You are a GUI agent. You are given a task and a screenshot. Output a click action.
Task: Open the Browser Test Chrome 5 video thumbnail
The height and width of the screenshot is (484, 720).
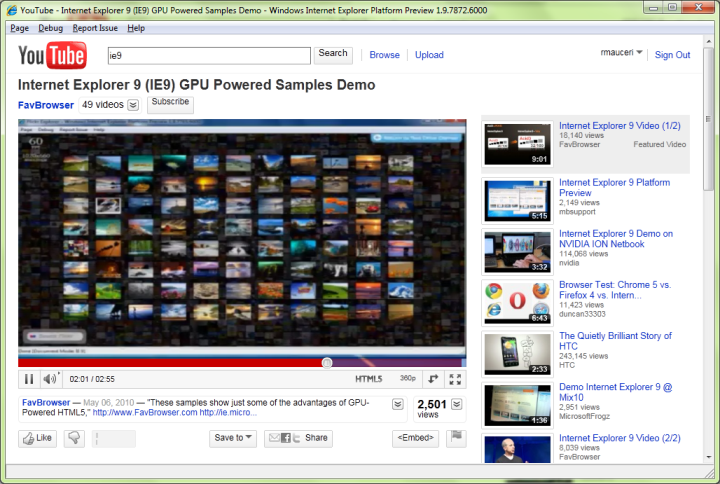(x=517, y=303)
